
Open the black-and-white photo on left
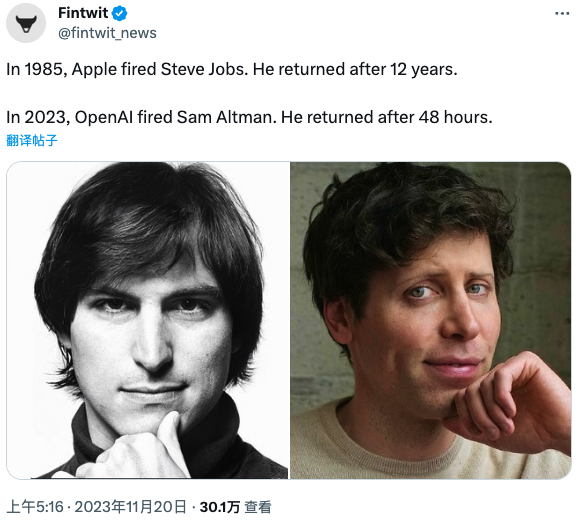(148, 320)
